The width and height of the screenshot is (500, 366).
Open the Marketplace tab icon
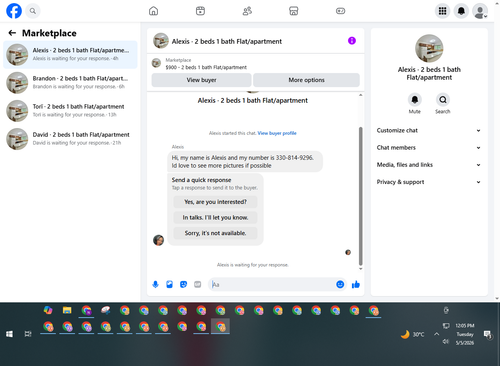(294, 11)
